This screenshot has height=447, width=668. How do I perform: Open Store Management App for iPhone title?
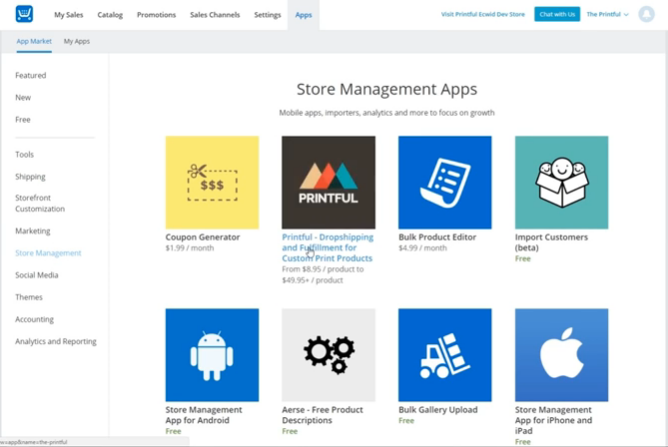(553, 420)
